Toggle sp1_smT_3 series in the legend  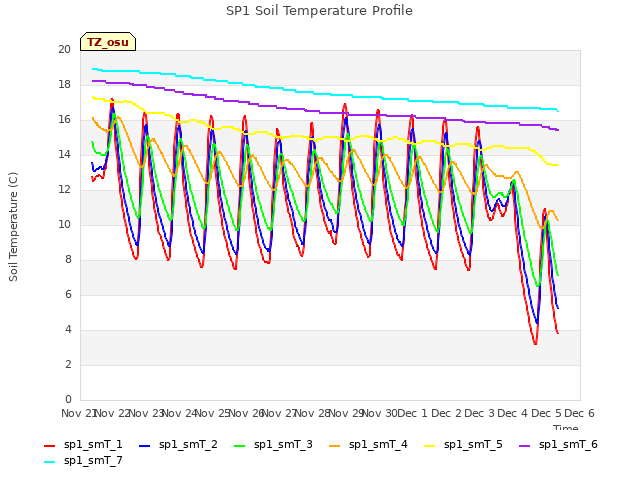tap(273, 444)
